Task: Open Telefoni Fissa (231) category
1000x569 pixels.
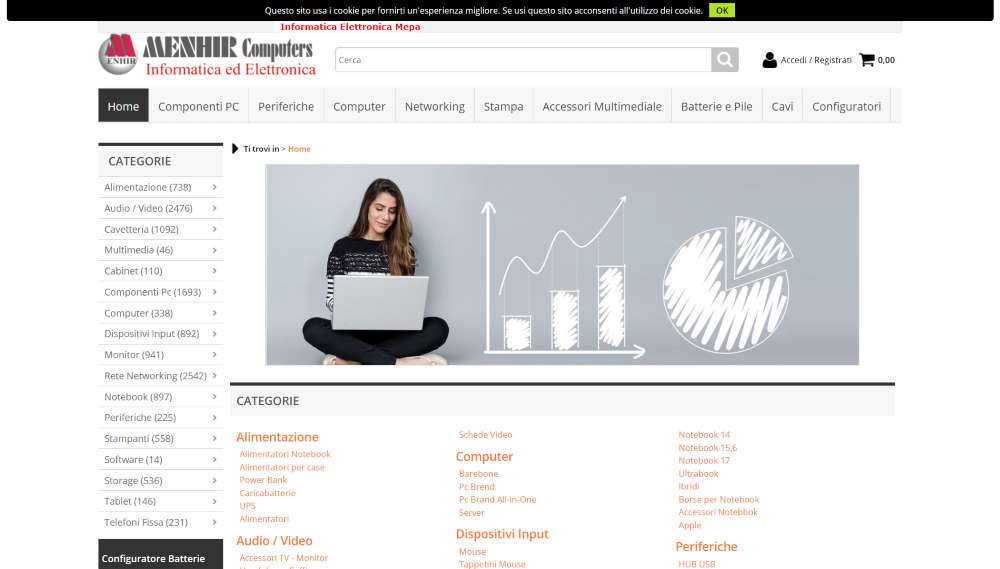Action: (161, 522)
